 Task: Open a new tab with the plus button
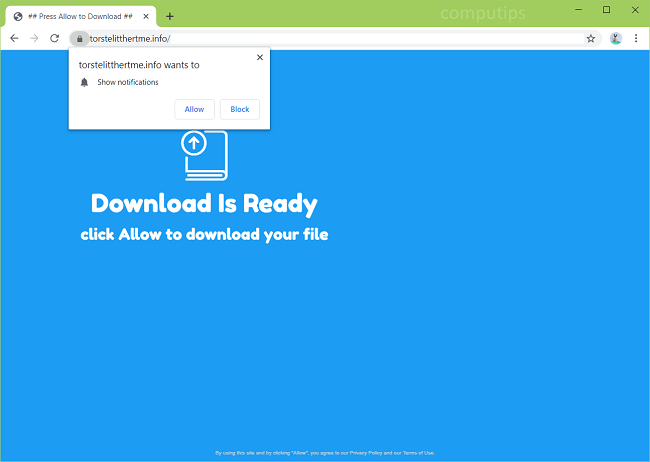click(170, 16)
